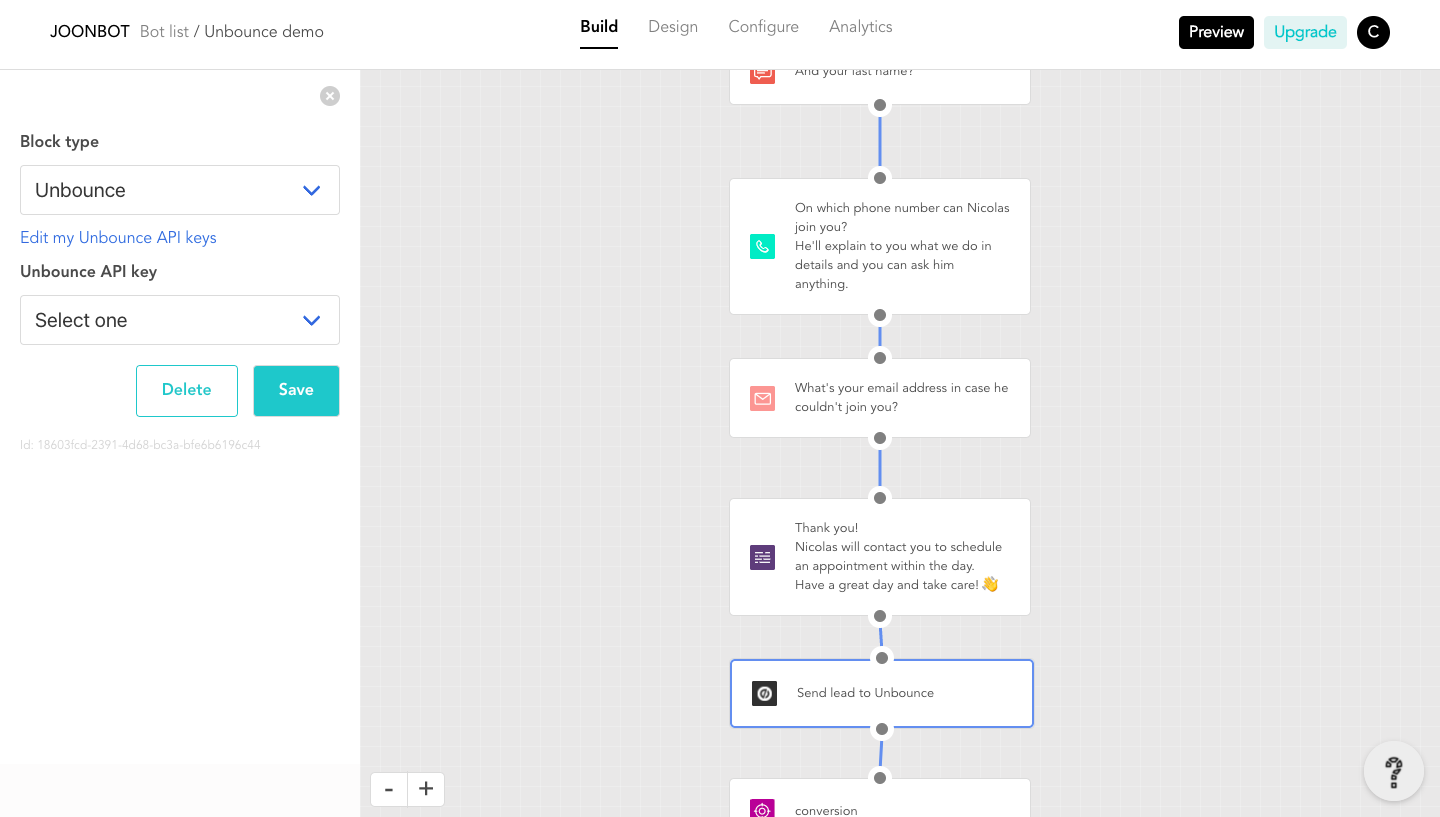Open the Unbounce API key Select one dropdown
1440x817 pixels.
pos(180,320)
